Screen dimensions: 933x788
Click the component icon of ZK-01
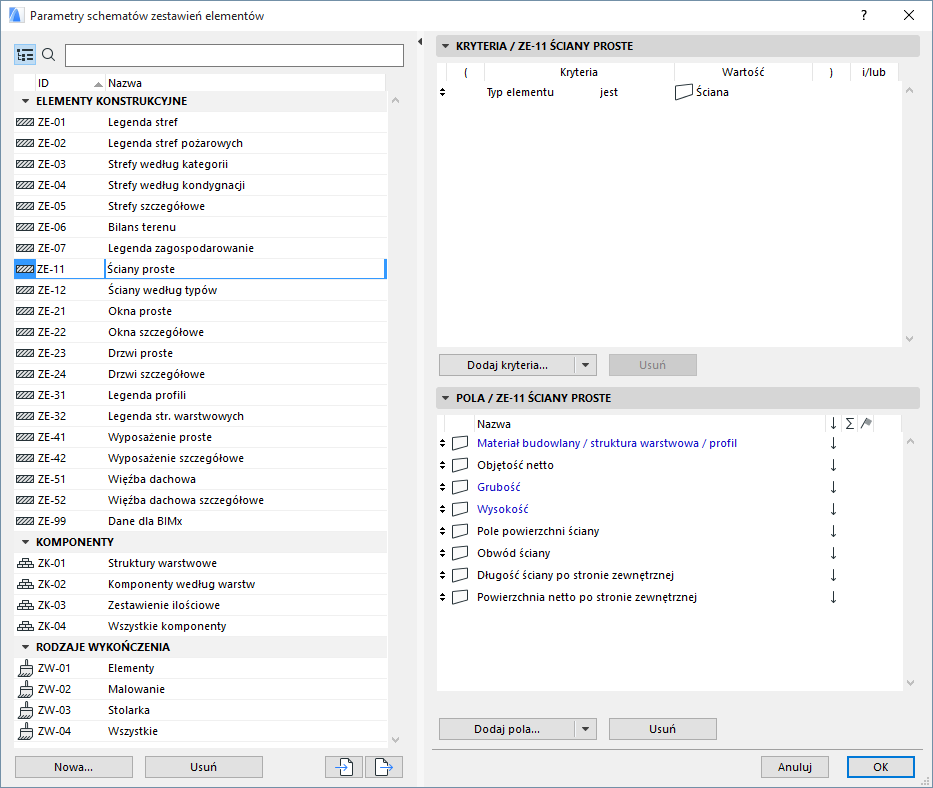[25, 563]
